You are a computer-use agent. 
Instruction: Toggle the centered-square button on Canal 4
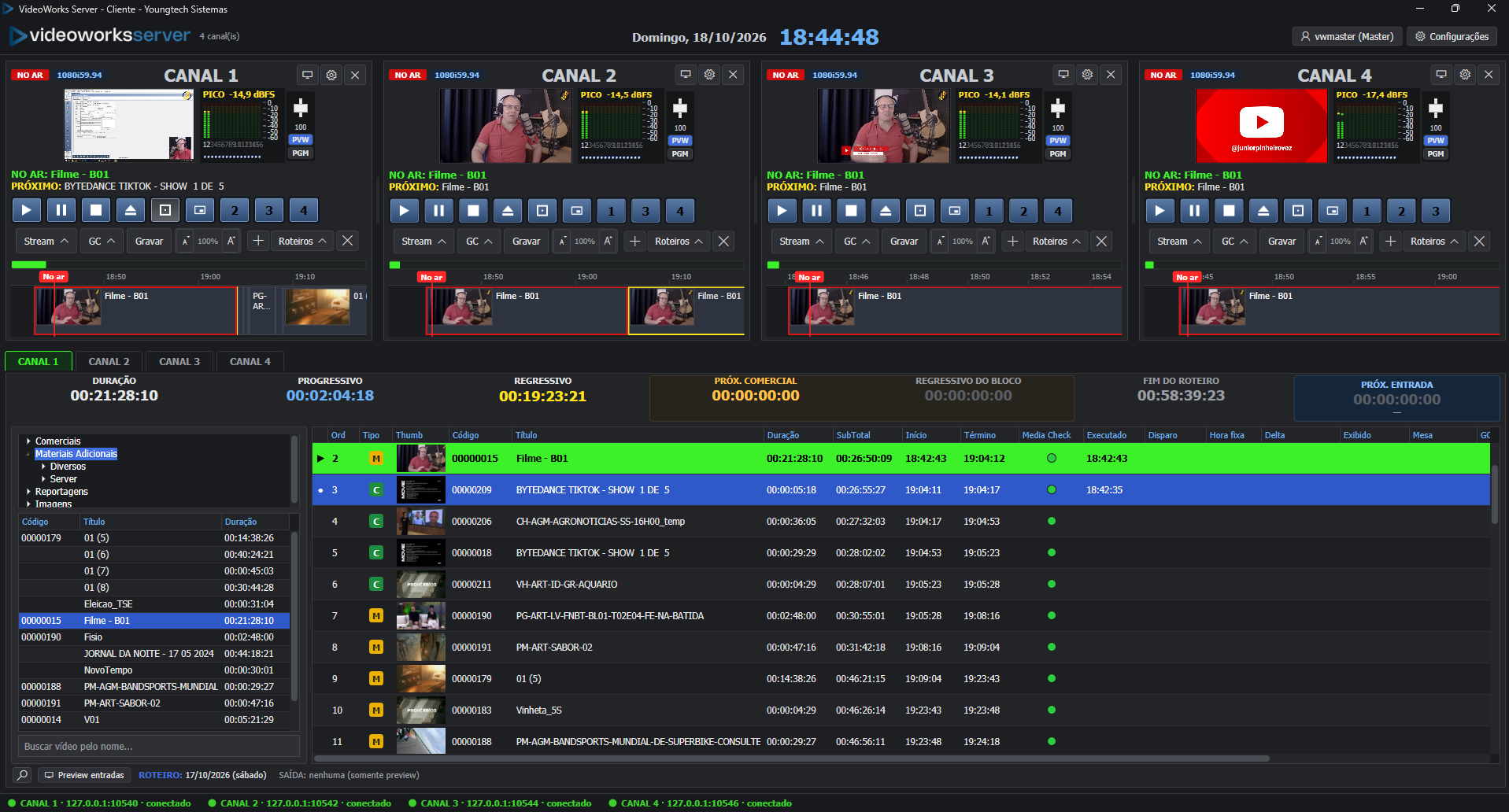[1298, 211]
